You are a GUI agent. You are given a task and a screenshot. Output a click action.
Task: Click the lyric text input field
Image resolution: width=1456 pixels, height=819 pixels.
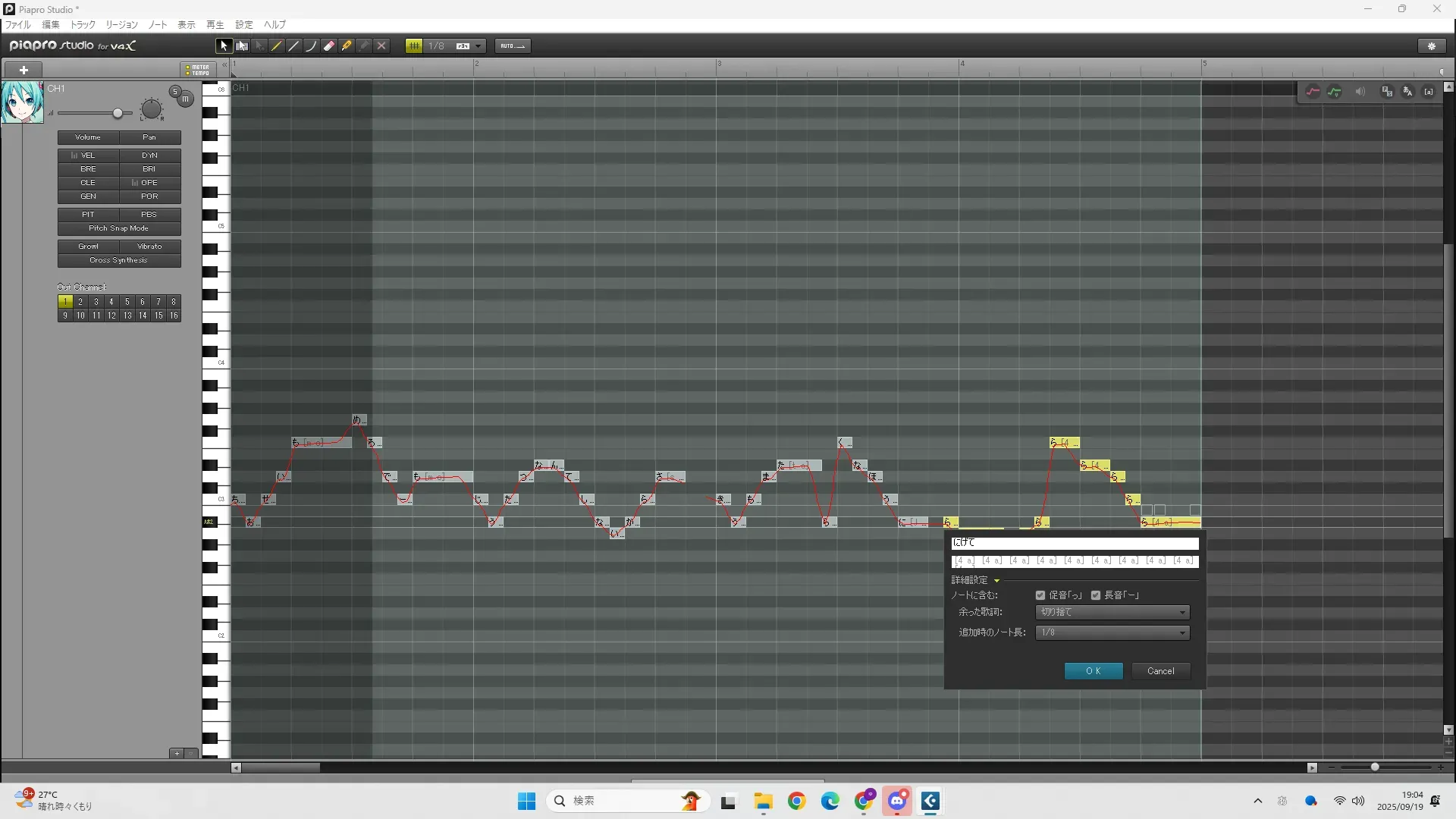tap(1075, 543)
